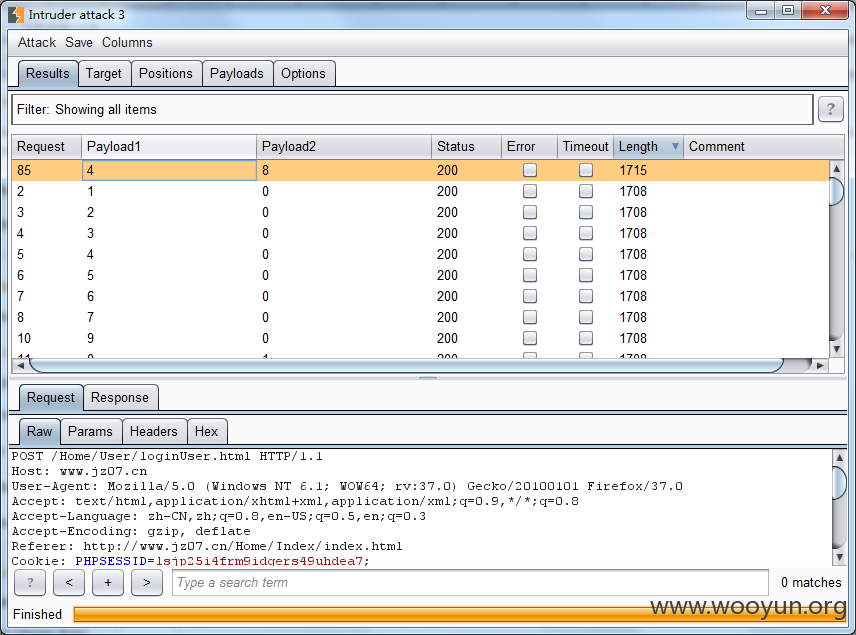856x635 pixels.
Task: Focus the search term input field
Action: coord(471,583)
